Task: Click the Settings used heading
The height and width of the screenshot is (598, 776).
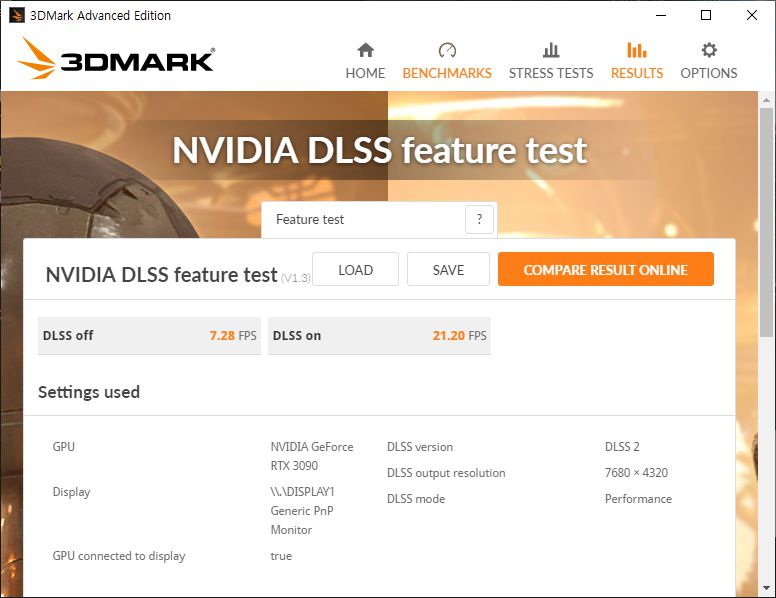Action: (x=89, y=392)
